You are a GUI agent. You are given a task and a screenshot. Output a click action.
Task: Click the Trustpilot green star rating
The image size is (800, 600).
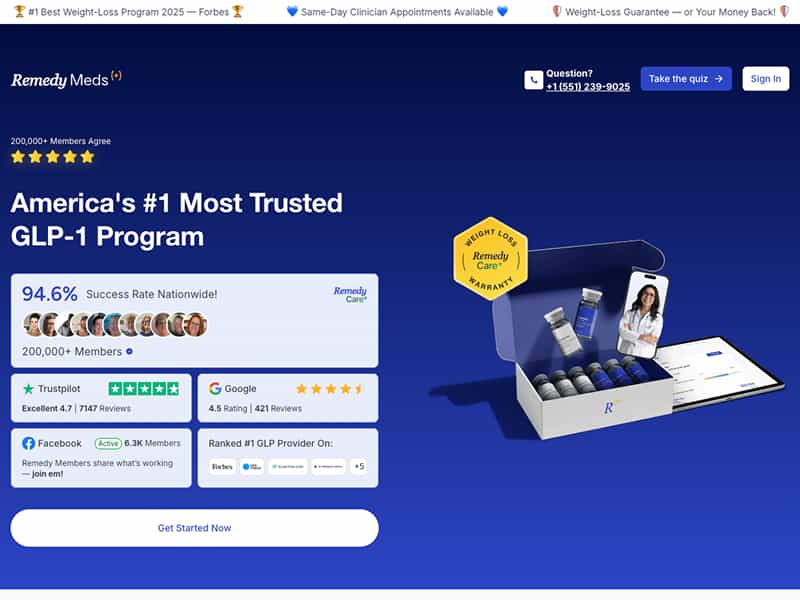[x=144, y=389]
